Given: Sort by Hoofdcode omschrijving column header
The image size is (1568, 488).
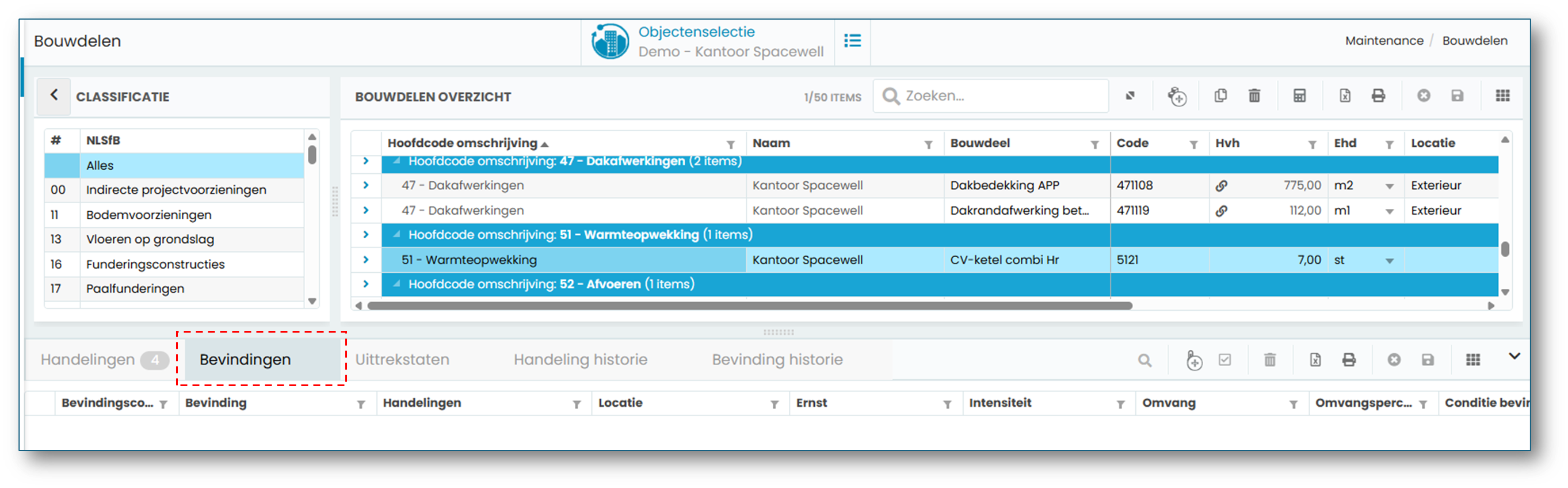Looking at the screenshot, I should 463,144.
